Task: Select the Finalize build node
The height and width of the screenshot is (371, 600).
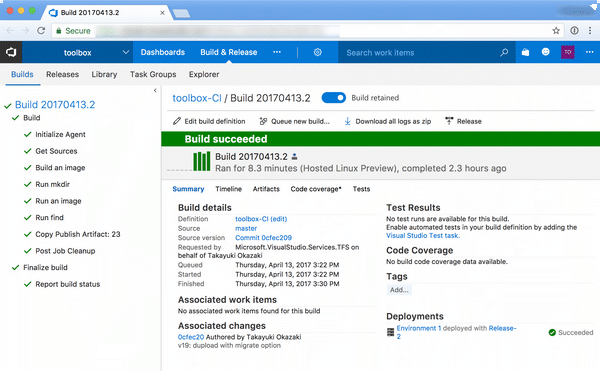Action: click(45, 267)
